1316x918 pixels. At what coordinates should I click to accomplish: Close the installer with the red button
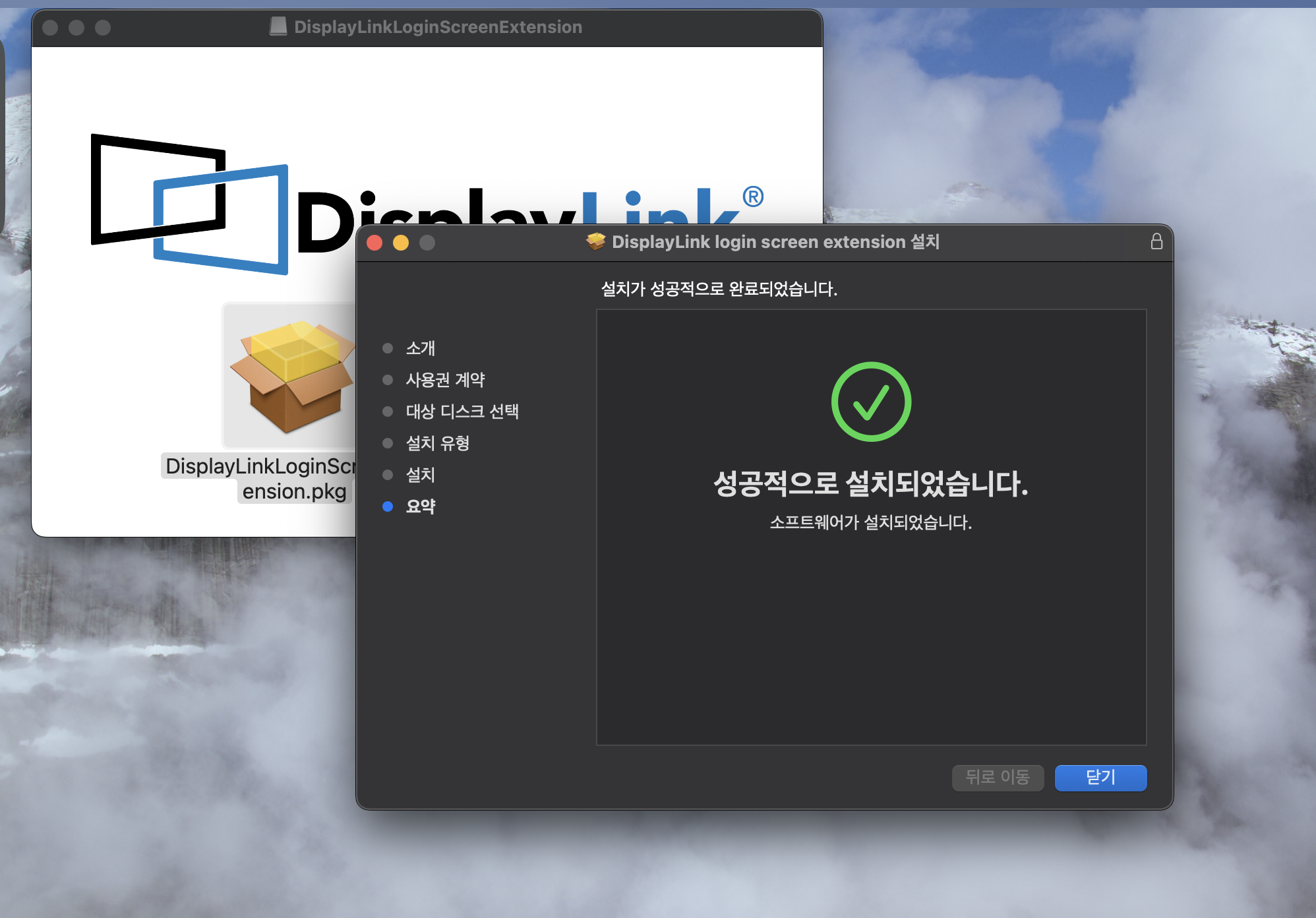[374, 243]
